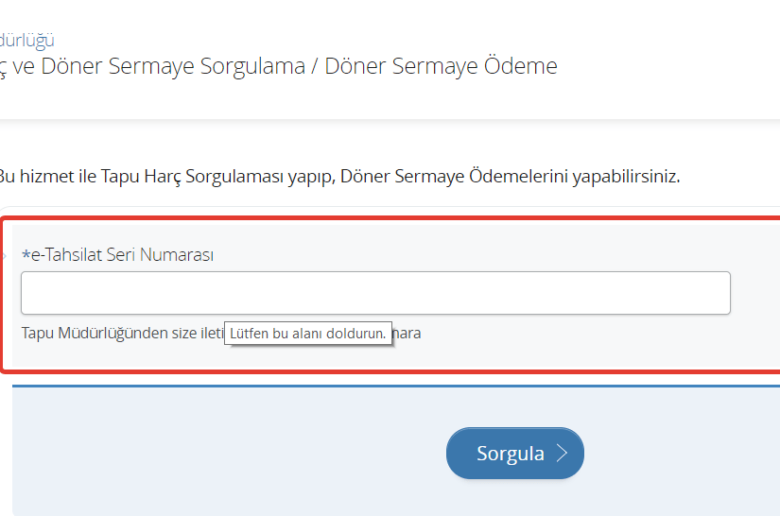The width and height of the screenshot is (780, 516).
Task: Click the chevron arrow inside Sorgula button
Action: pyautogui.click(x=562, y=453)
